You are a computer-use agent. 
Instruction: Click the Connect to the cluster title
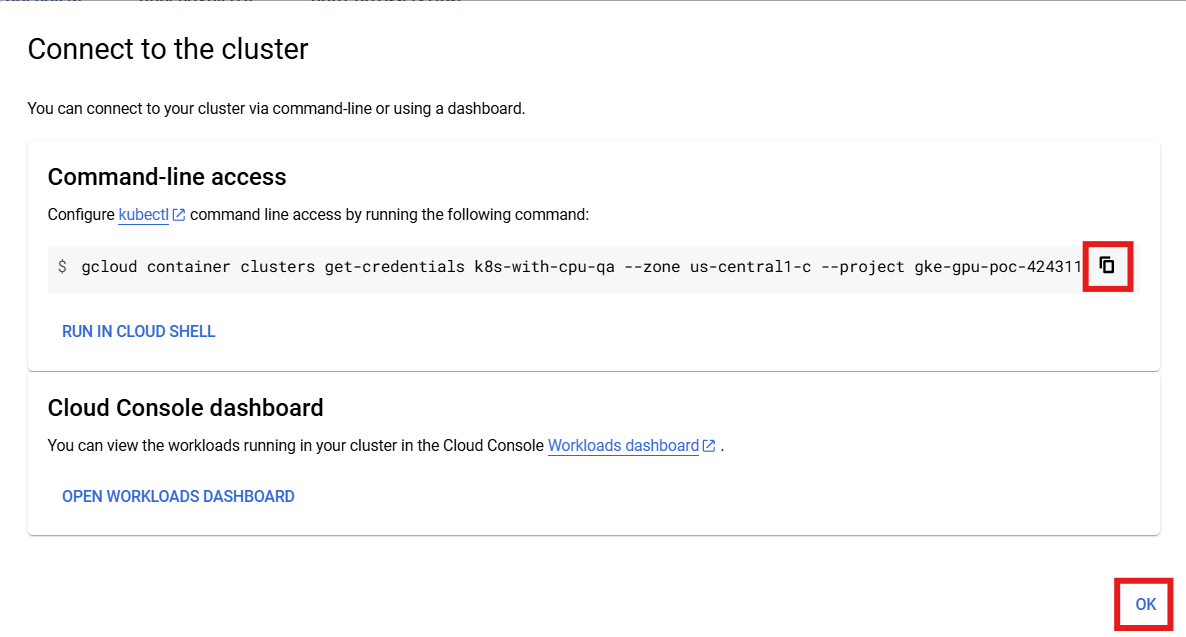[x=168, y=49]
